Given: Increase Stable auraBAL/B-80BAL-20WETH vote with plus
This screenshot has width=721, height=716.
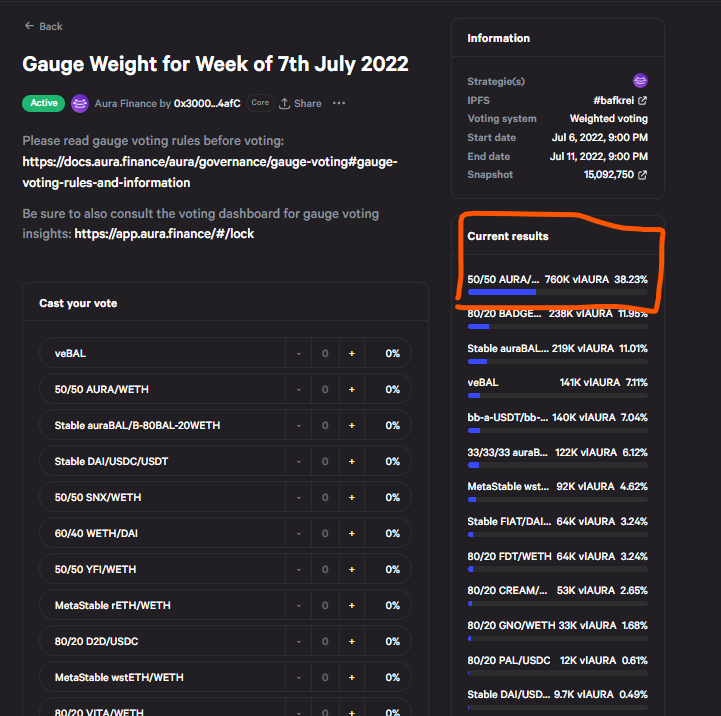Looking at the screenshot, I should pos(352,425).
